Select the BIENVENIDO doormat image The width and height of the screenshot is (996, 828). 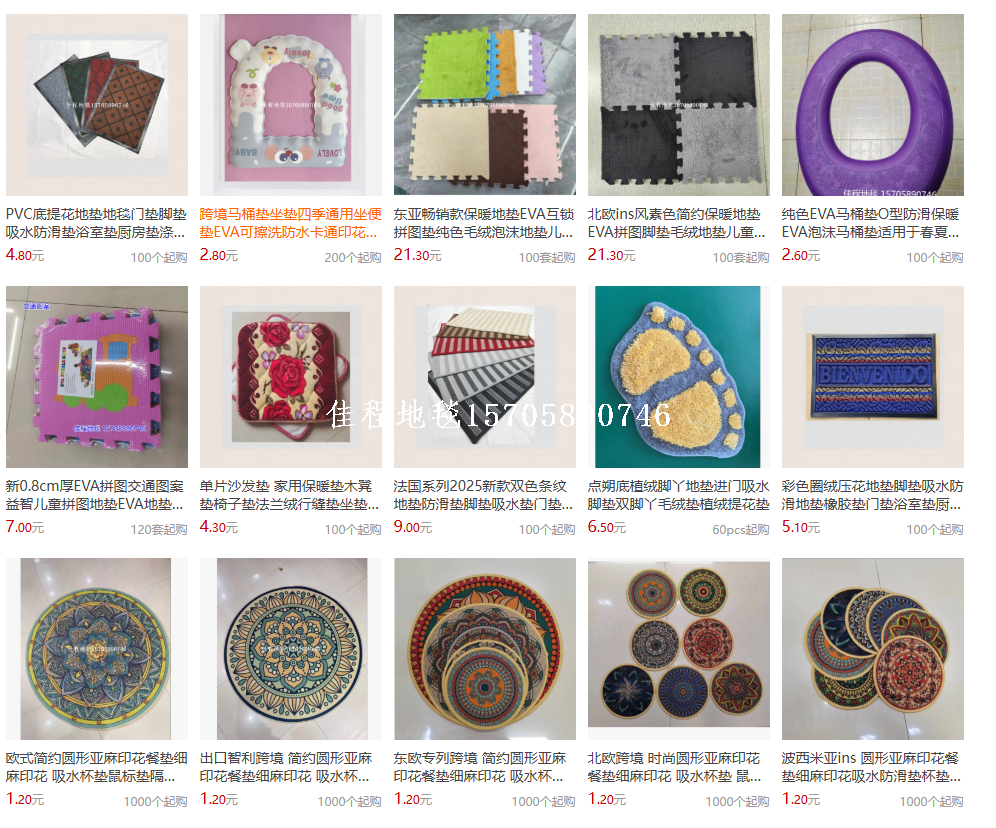tap(872, 377)
